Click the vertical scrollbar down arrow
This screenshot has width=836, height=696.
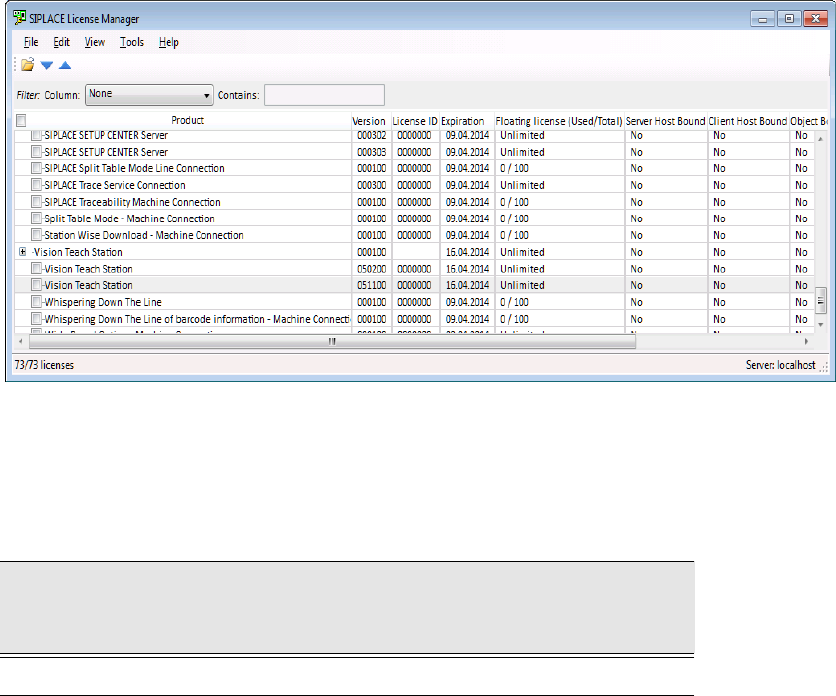click(822, 324)
